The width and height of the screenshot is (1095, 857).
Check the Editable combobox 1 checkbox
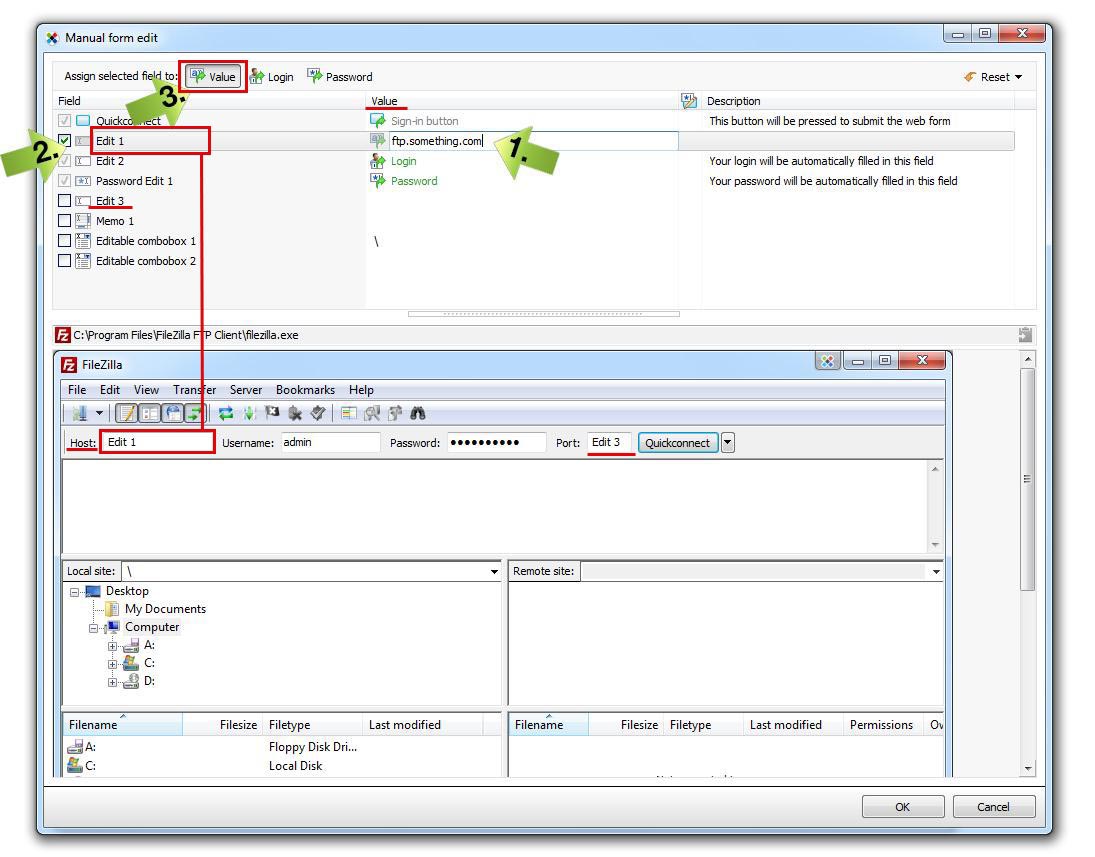(x=64, y=241)
